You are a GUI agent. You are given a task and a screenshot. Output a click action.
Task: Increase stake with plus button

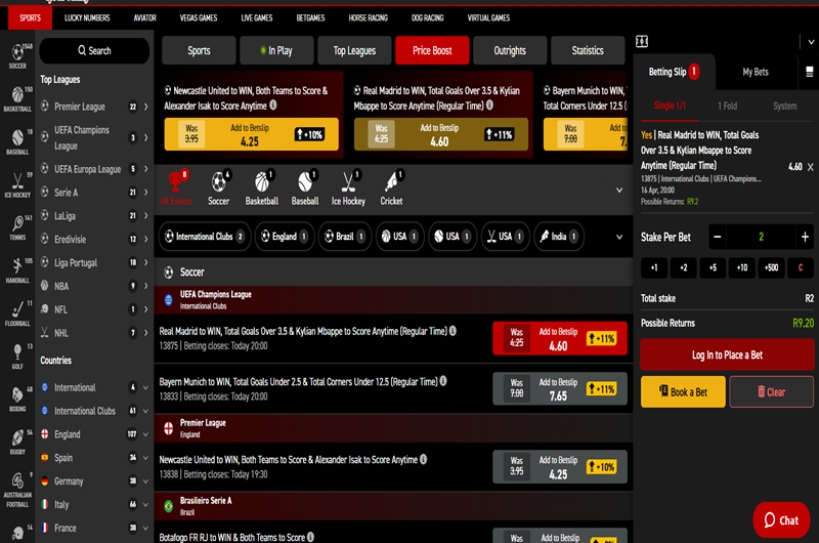click(x=805, y=237)
